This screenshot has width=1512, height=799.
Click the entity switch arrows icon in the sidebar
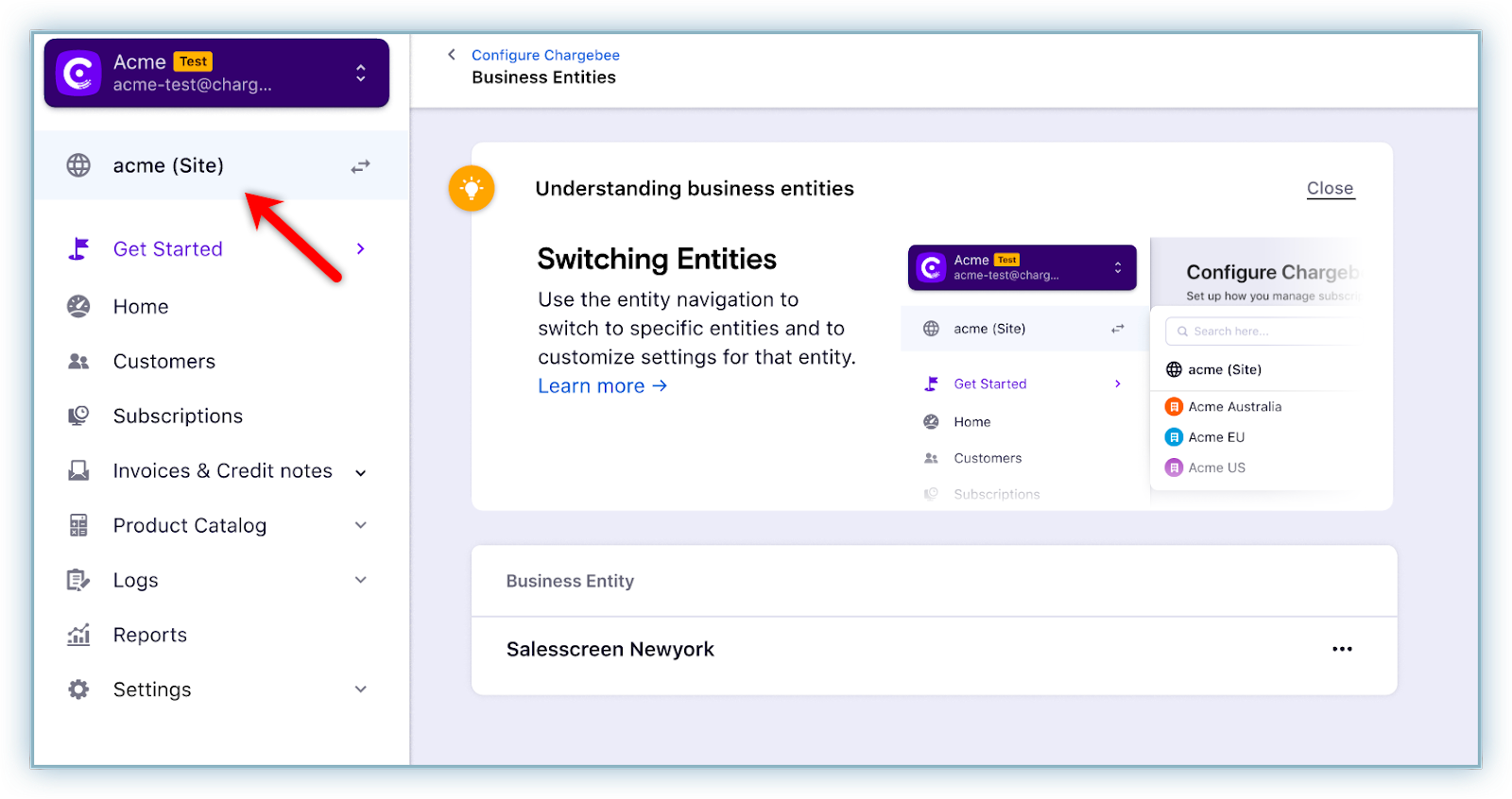coord(361,166)
